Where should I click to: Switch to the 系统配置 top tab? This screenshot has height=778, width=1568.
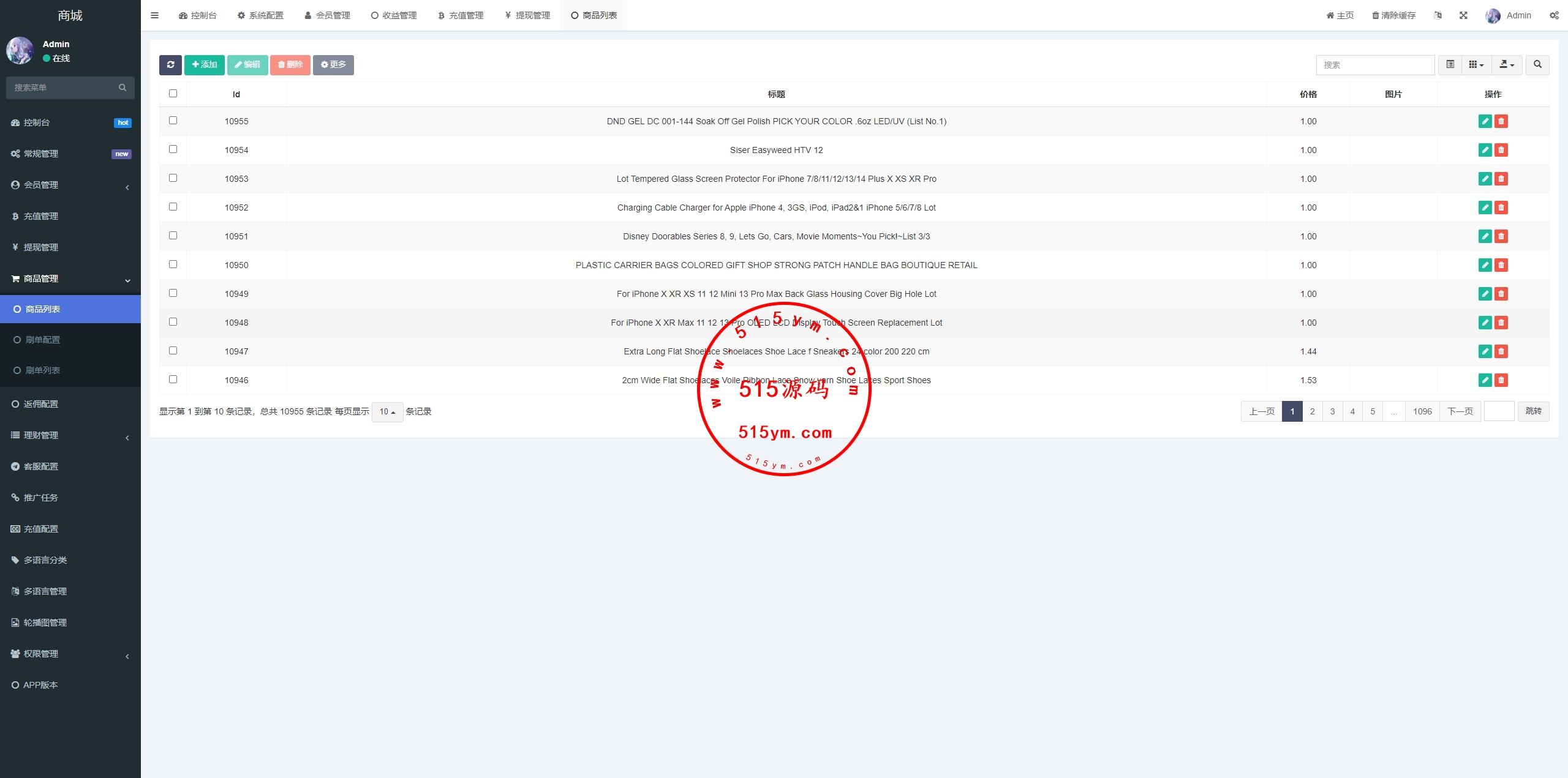click(x=260, y=15)
